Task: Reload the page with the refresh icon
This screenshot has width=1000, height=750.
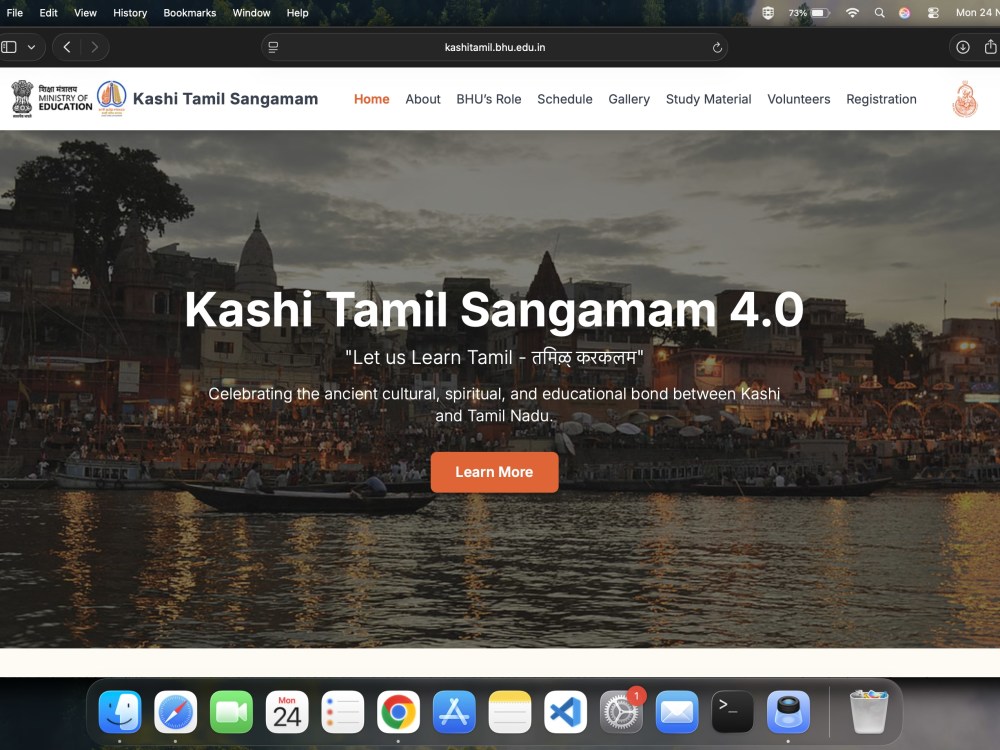Action: tap(717, 47)
